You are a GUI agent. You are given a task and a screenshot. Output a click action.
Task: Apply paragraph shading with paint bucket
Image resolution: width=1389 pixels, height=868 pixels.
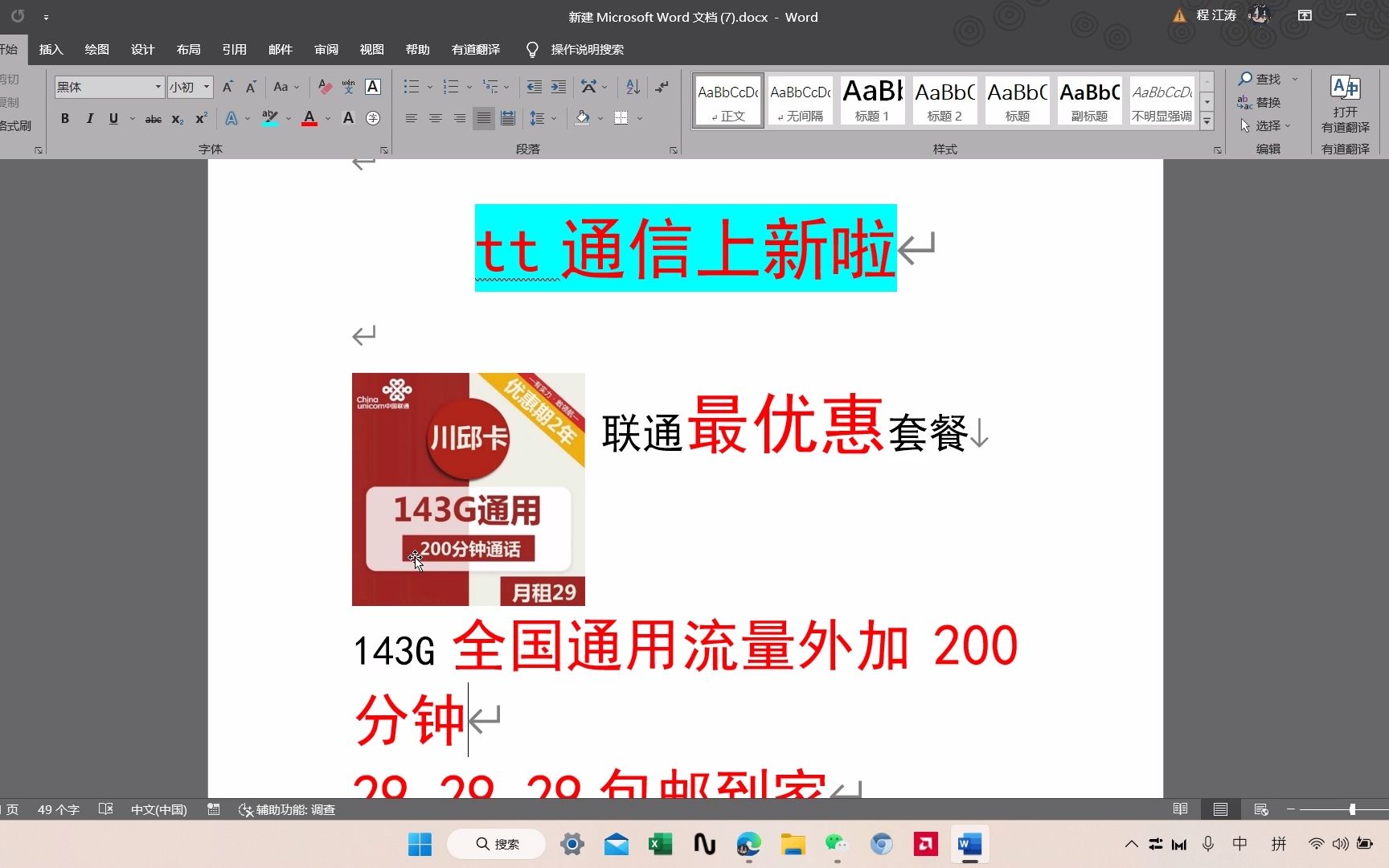click(x=583, y=118)
